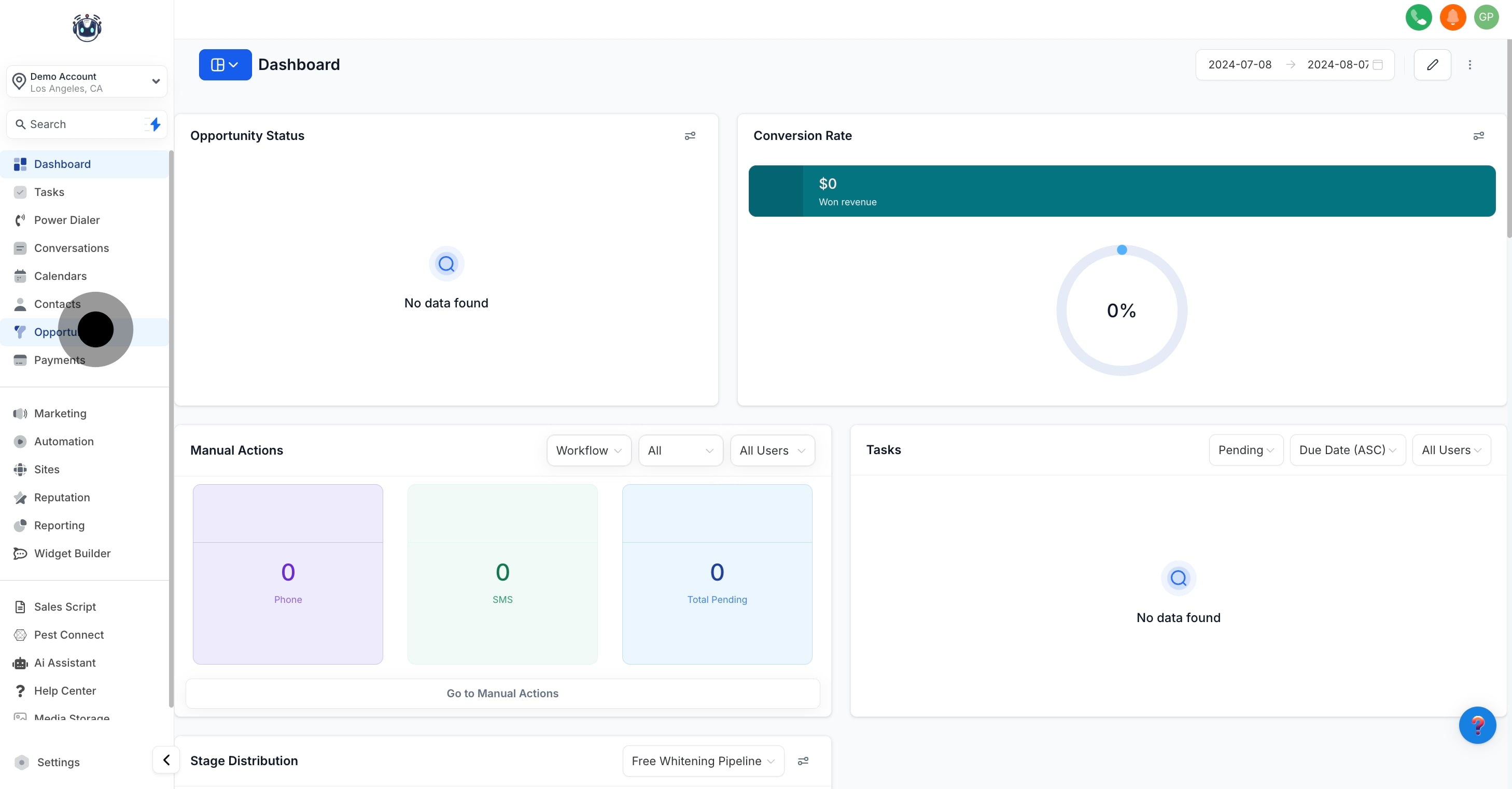The height and width of the screenshot is (789, 1512).
Task: Open Conversion Rate widget filter settings
Action: click(x=1478, y=136)
